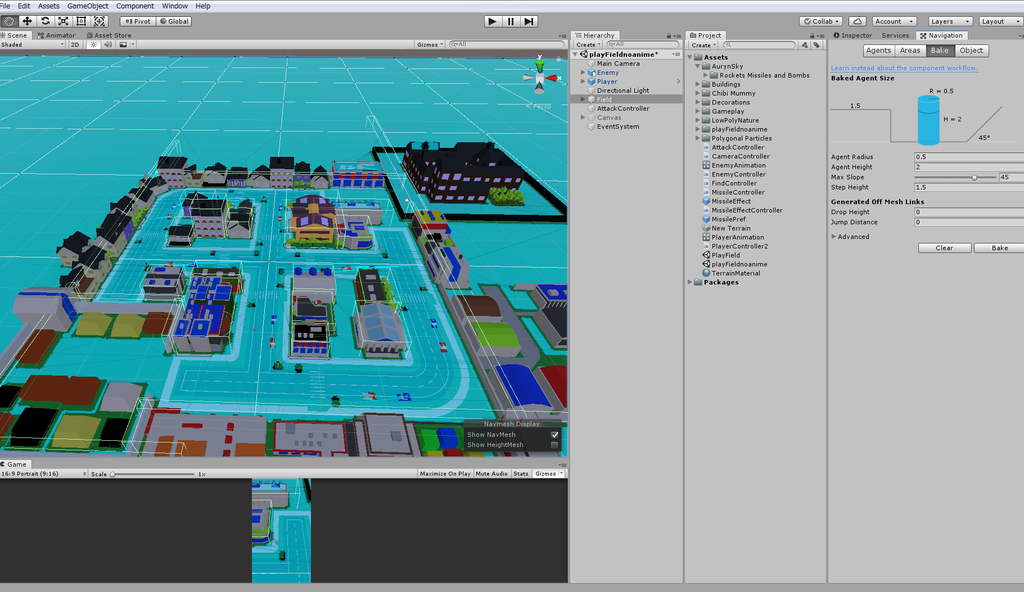Open the Component menu
Screen dimensions: 1024x592
(x=135, y=6)
